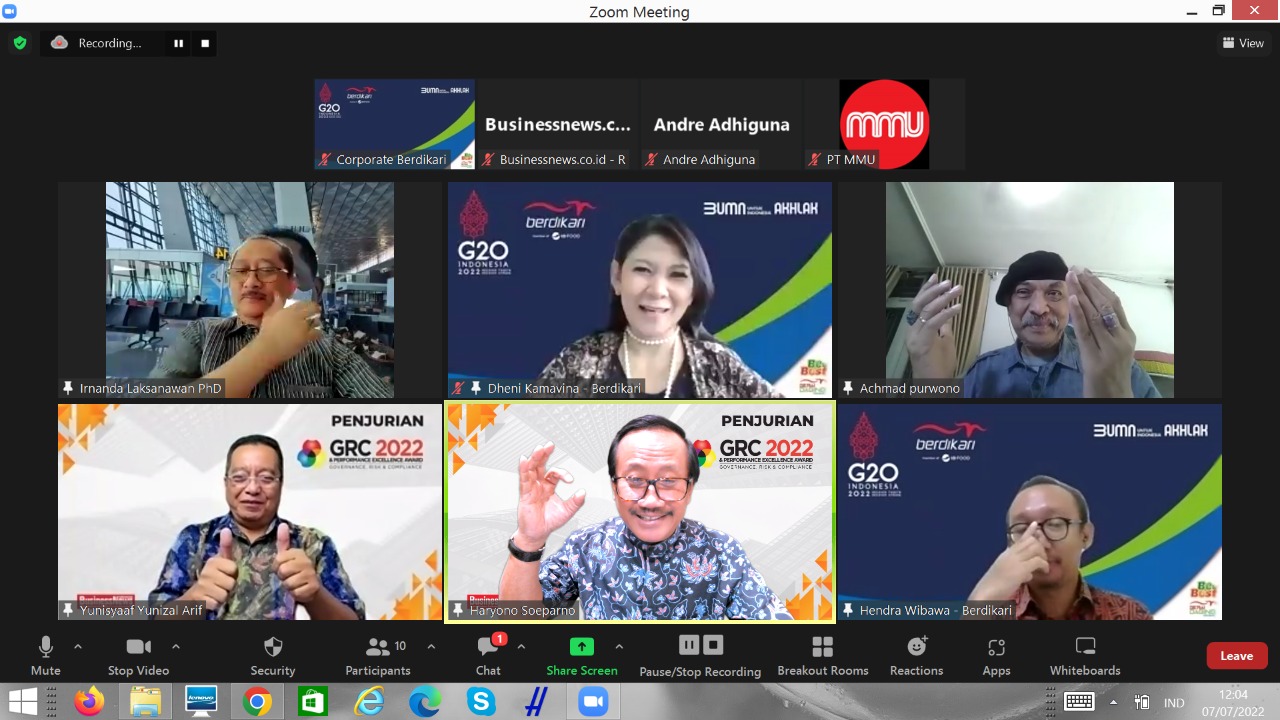Stop recording via the top-left indicator stop button
The image size is (1280, 720).
[205, 43]
